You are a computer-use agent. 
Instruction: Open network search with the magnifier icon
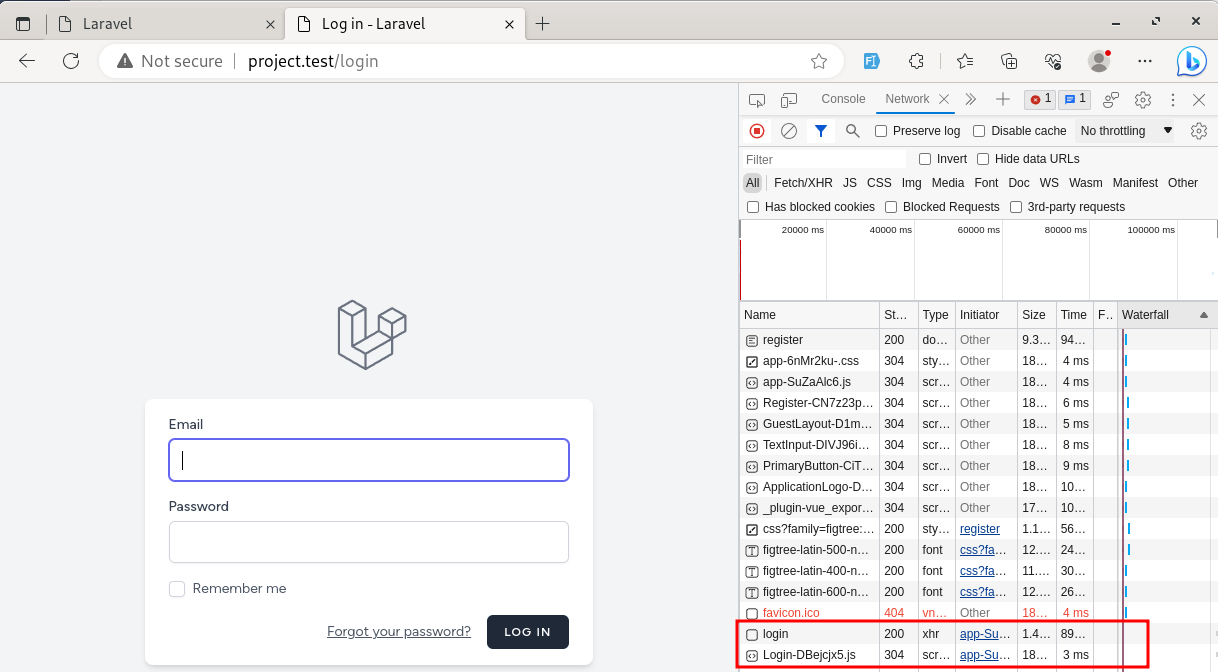(853, 131)
